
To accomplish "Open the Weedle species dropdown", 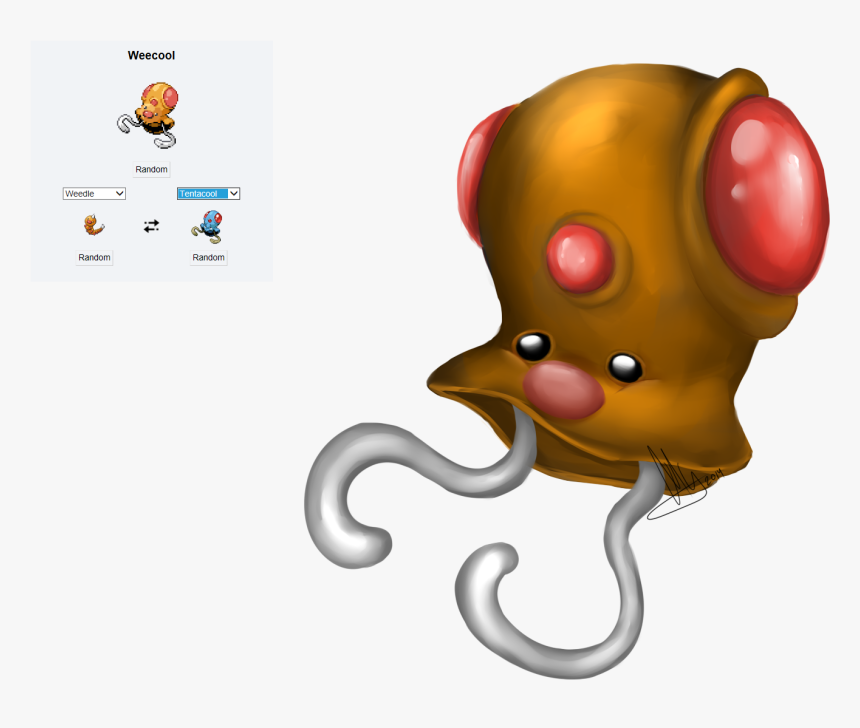I will coord(94,193).
